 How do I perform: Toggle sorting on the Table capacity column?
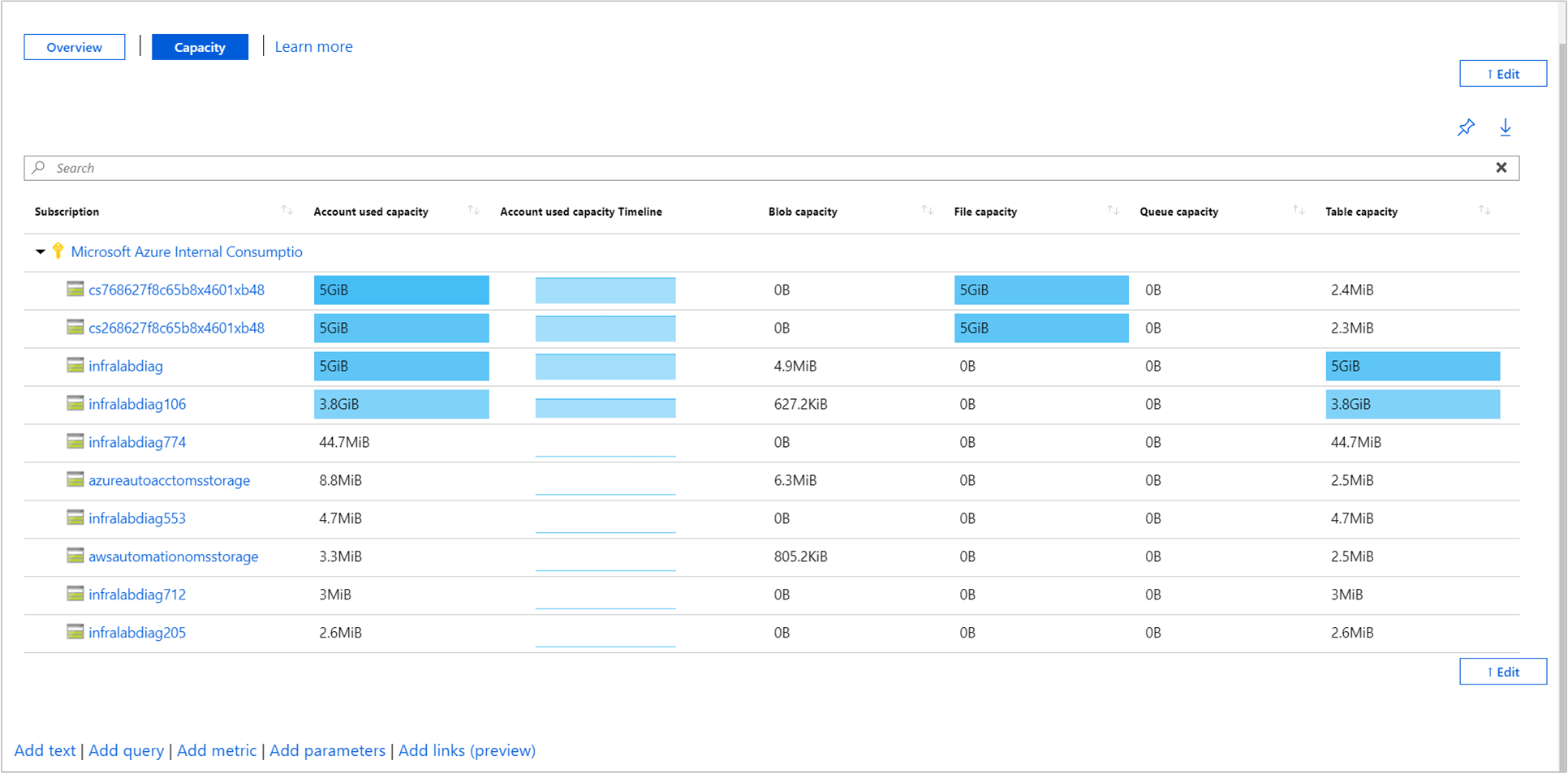[x=1484, y=209]
